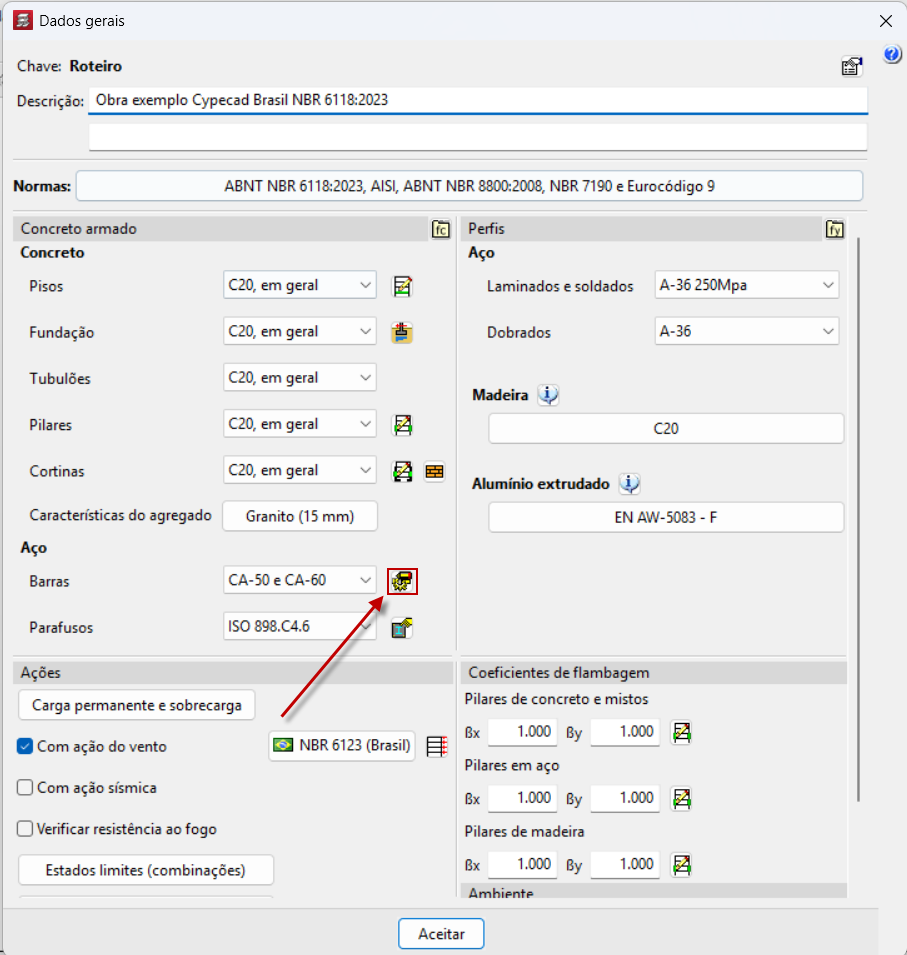Click the per-floor icon next to Cortinas dropdown
The image size is (907, 955).
(402, 471)
